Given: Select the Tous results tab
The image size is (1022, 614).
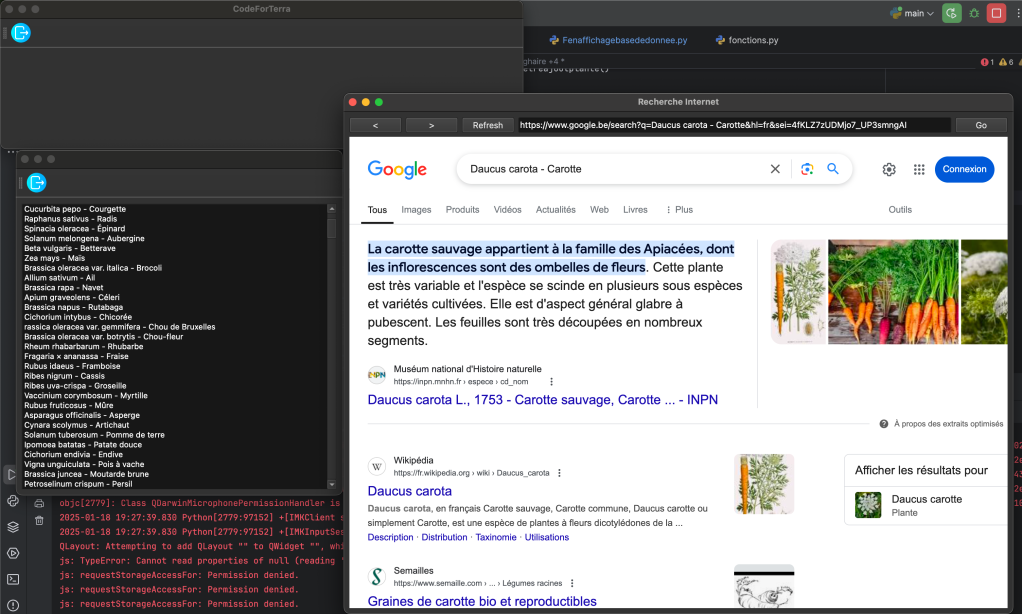Looking at the screenshot, I should point(377,210).
